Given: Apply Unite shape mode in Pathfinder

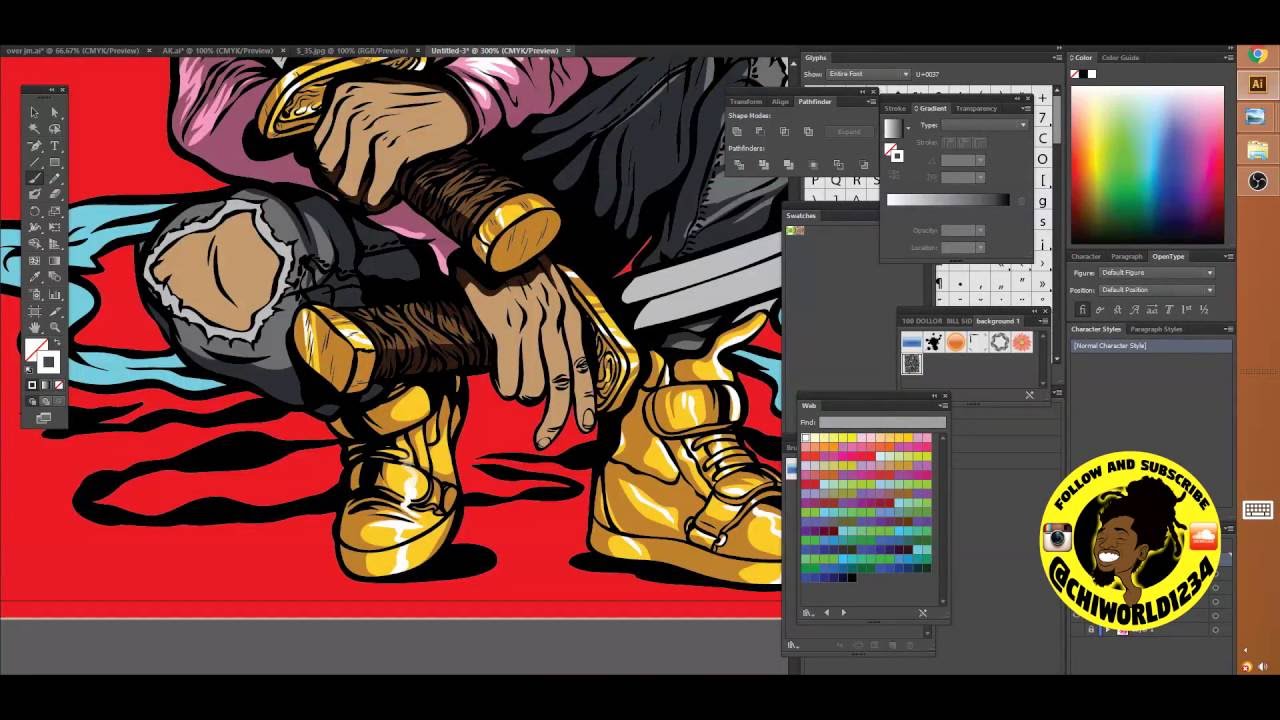Looking at the screenshot, I should [737, 131].
